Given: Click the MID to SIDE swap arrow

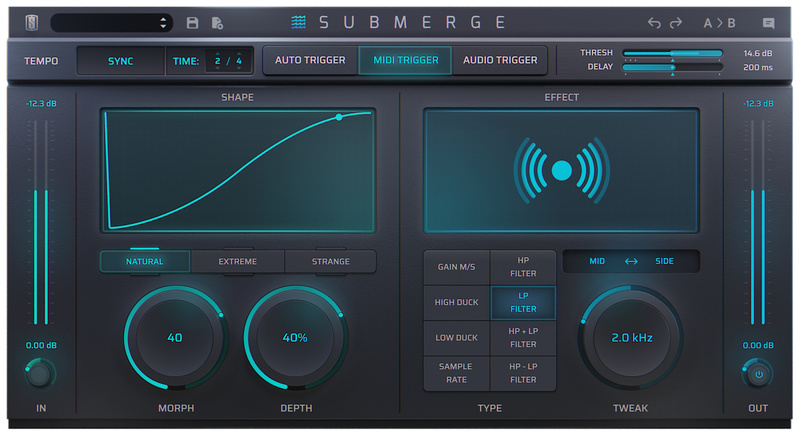Looking at the screenshot, I should pyautogui.click(x=631, y=261).
